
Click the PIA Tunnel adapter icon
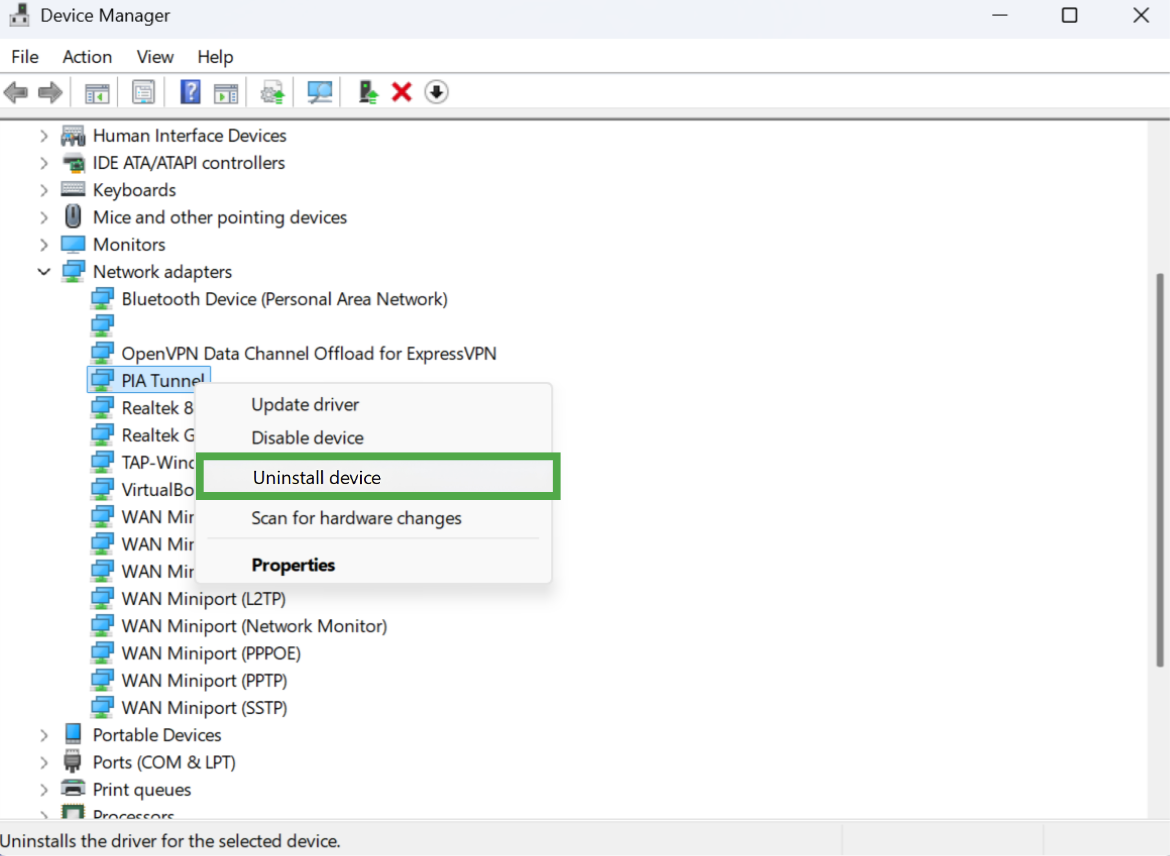102,380
